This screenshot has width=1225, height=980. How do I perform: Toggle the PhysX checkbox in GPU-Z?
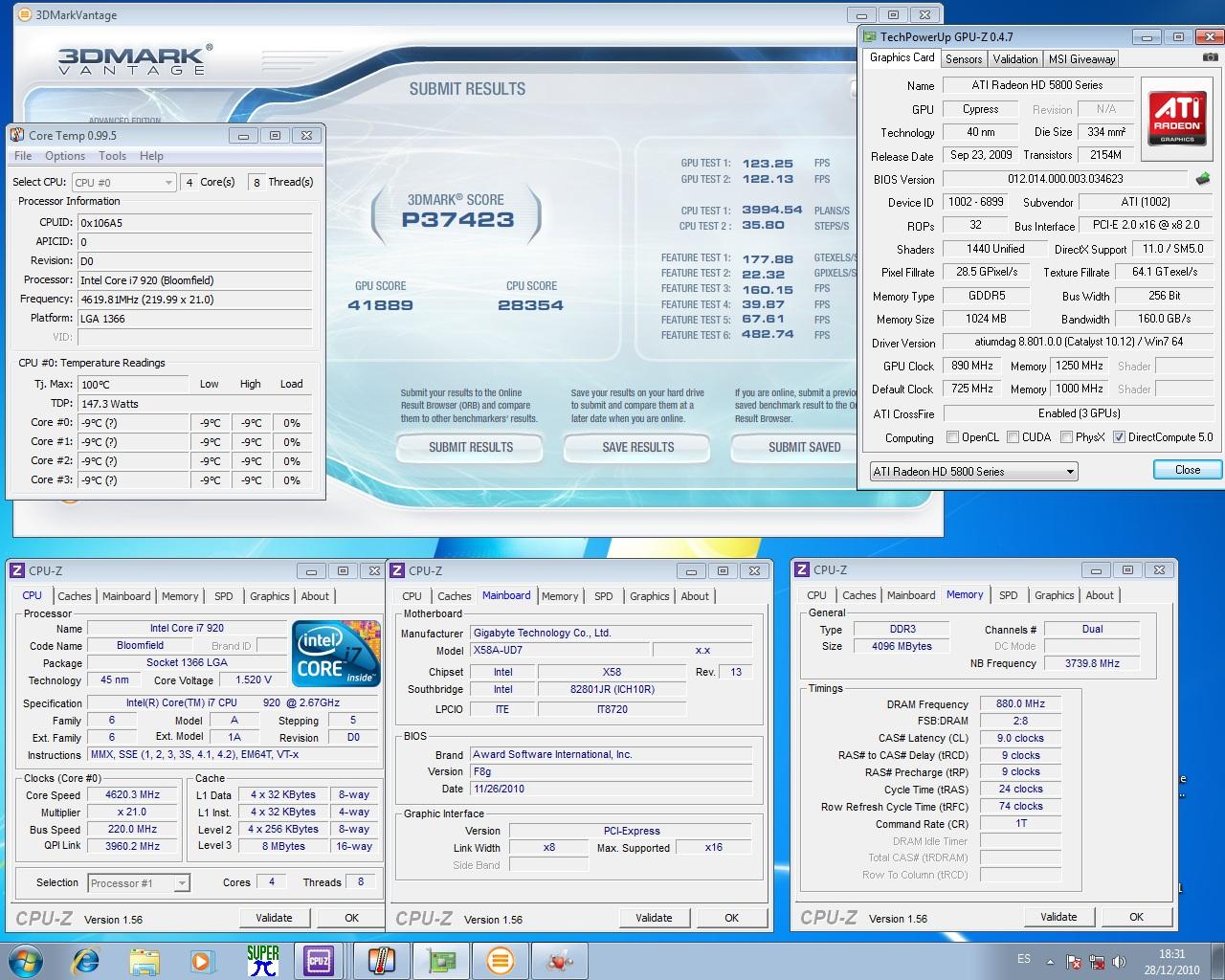coord(1066,437)
